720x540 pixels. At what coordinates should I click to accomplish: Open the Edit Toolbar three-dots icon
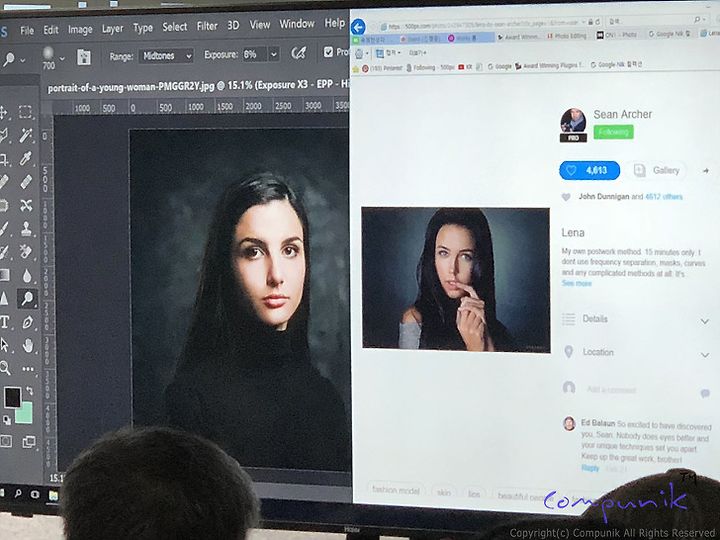point(28,369)
